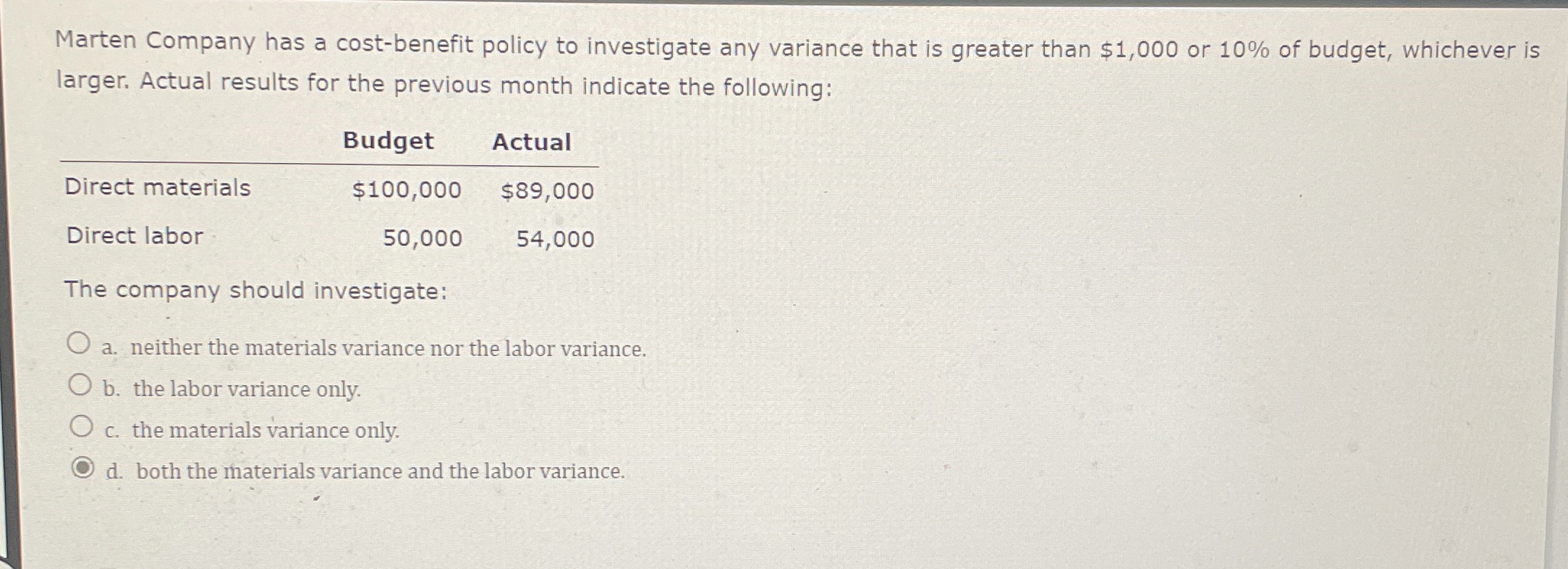The image size is (1568, 569).
Task: Choose radio button b, labor variance only
Action: coord(80,384)
